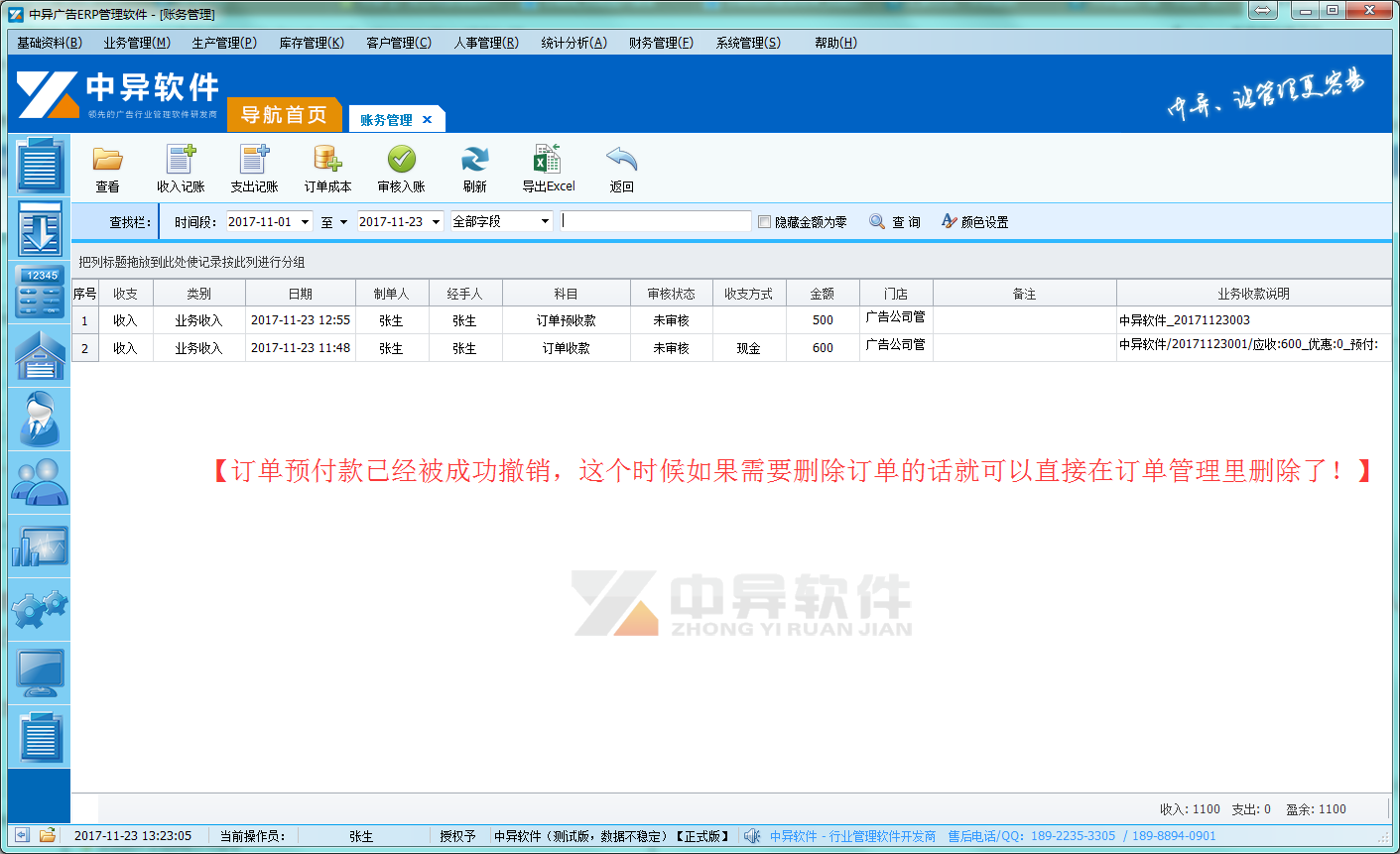The width and height of the screenshot is (1400, 854).
Task: Open the sidebar gears settings icon
Action: click(40, 610)
